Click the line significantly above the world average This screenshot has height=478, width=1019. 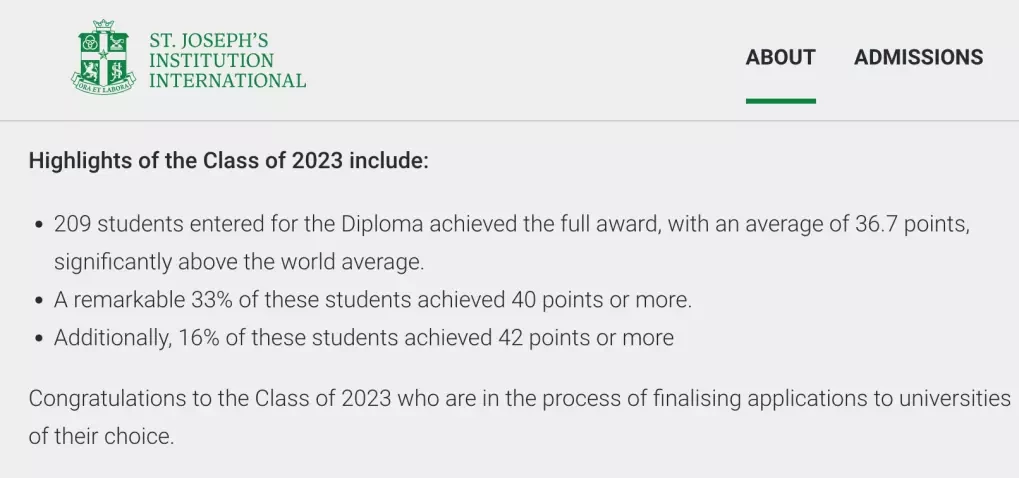click(x=239, y=262)
